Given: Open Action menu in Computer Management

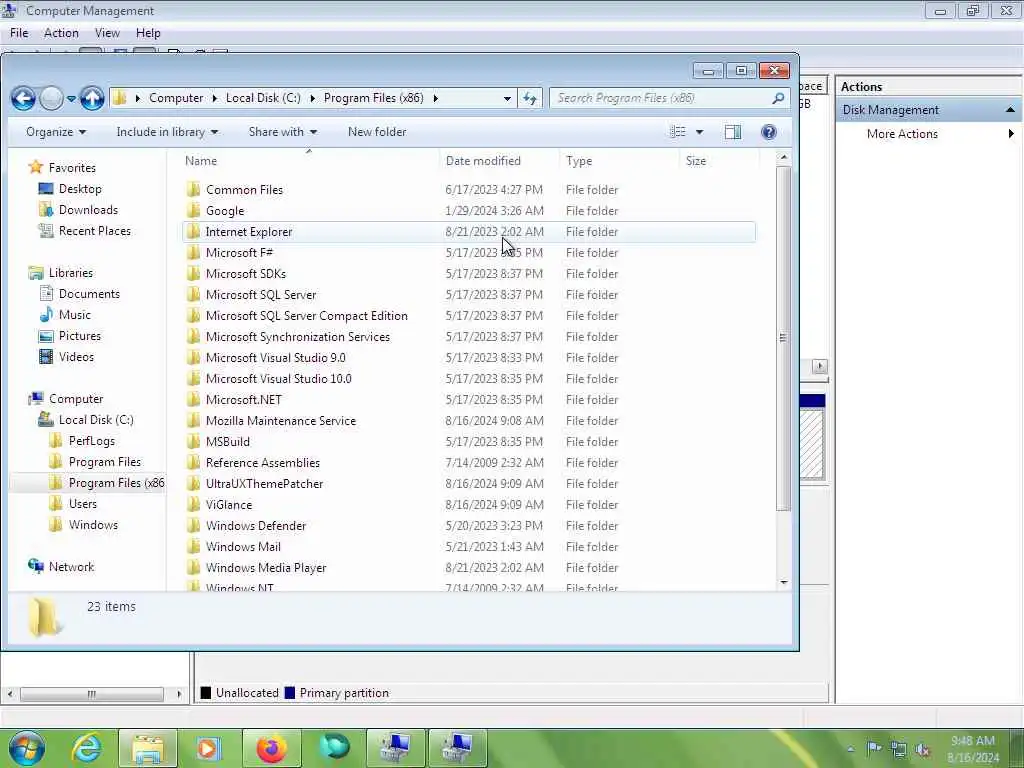Looking at the screenshot, I should tap(61, 33).
